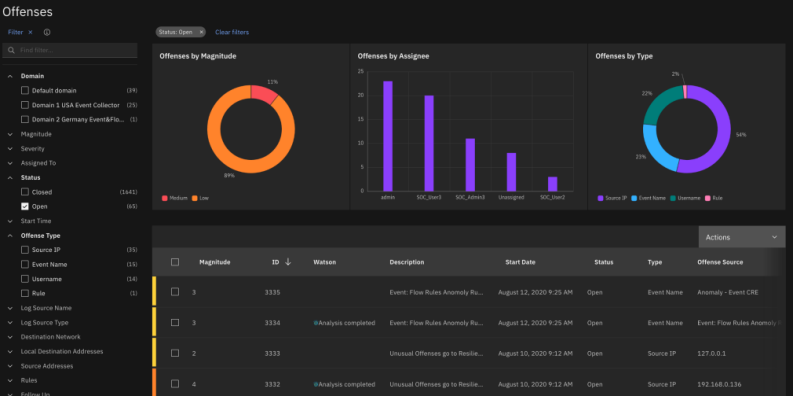Collapse the Offense Type filter section
Viewport: 793px width, 396px height.
click(10, 236)
